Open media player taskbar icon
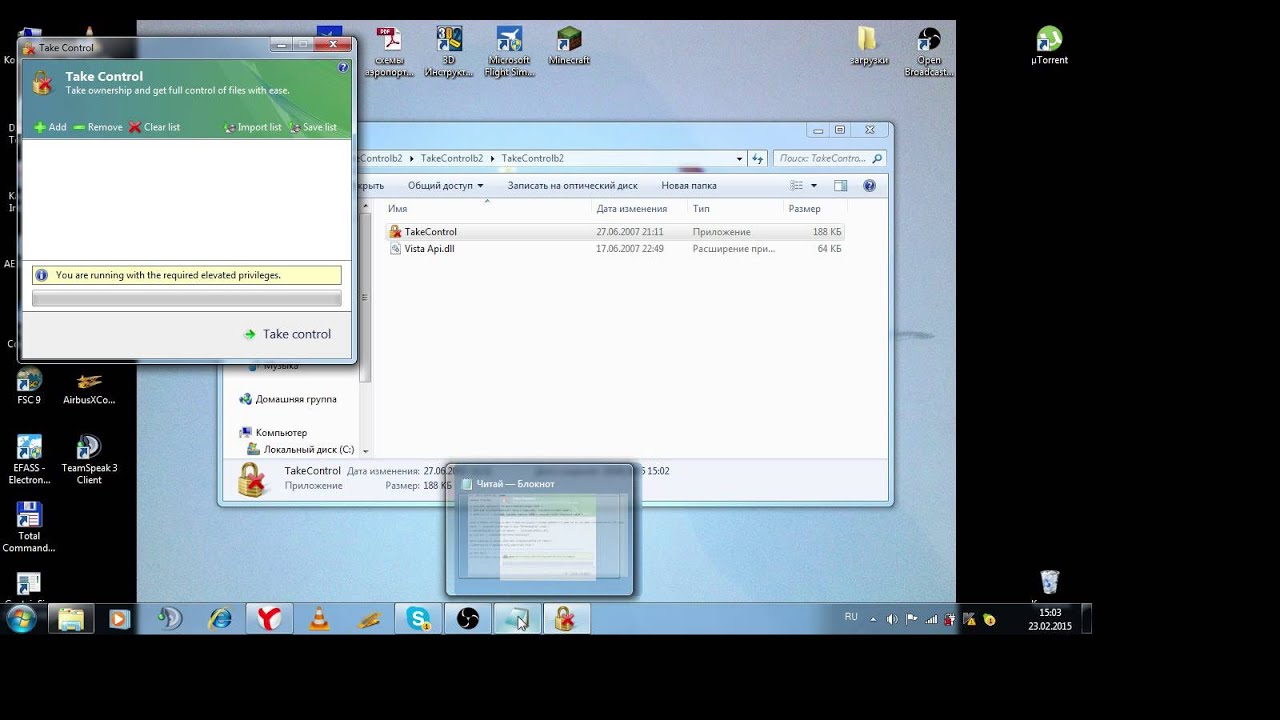The image size is (1280, 720). [120, 619]
